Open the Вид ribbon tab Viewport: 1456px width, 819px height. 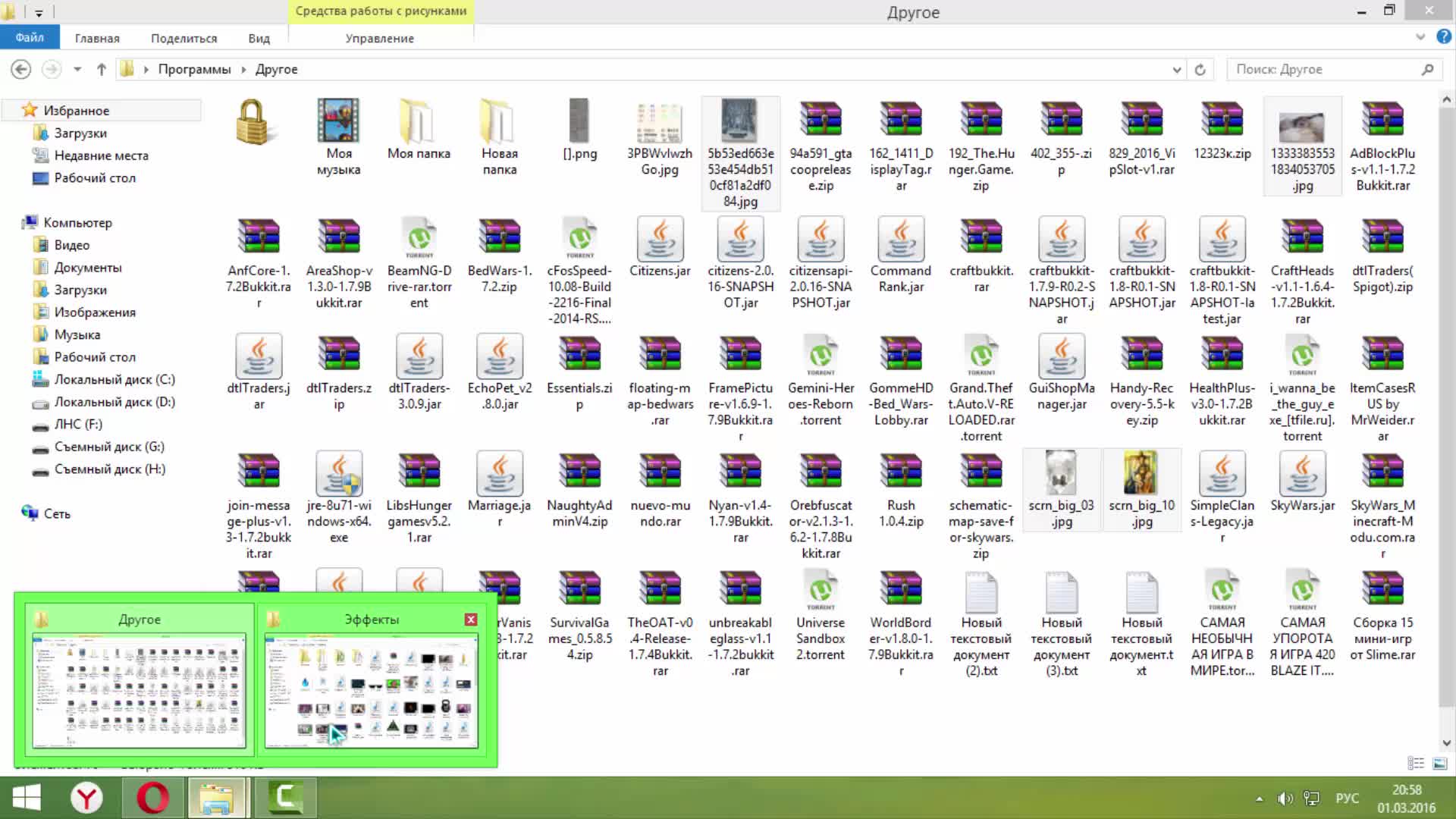259,38
